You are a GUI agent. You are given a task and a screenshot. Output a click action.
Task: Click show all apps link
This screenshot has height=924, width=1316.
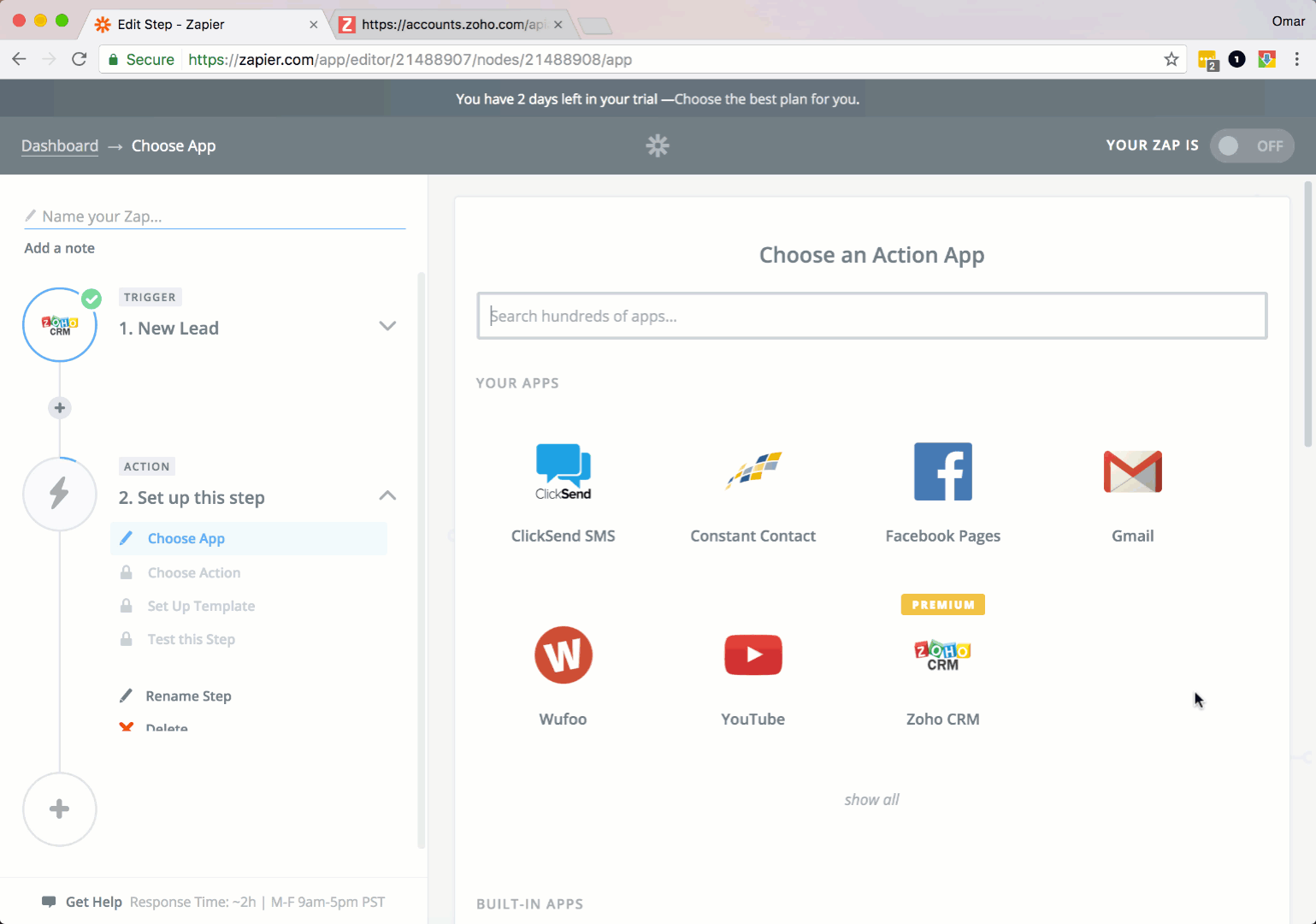871,799
